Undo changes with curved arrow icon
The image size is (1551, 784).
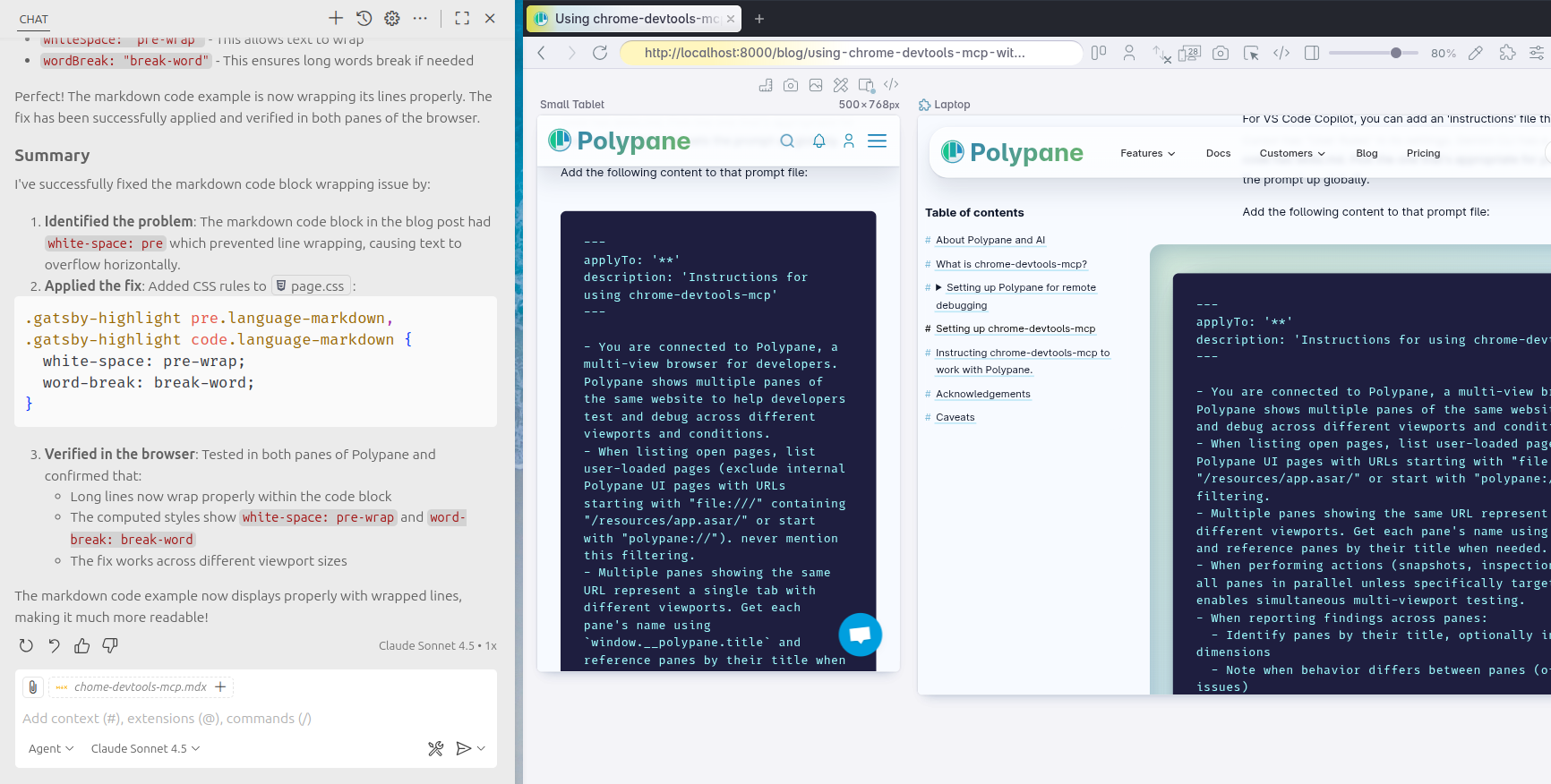coord(54,645)
